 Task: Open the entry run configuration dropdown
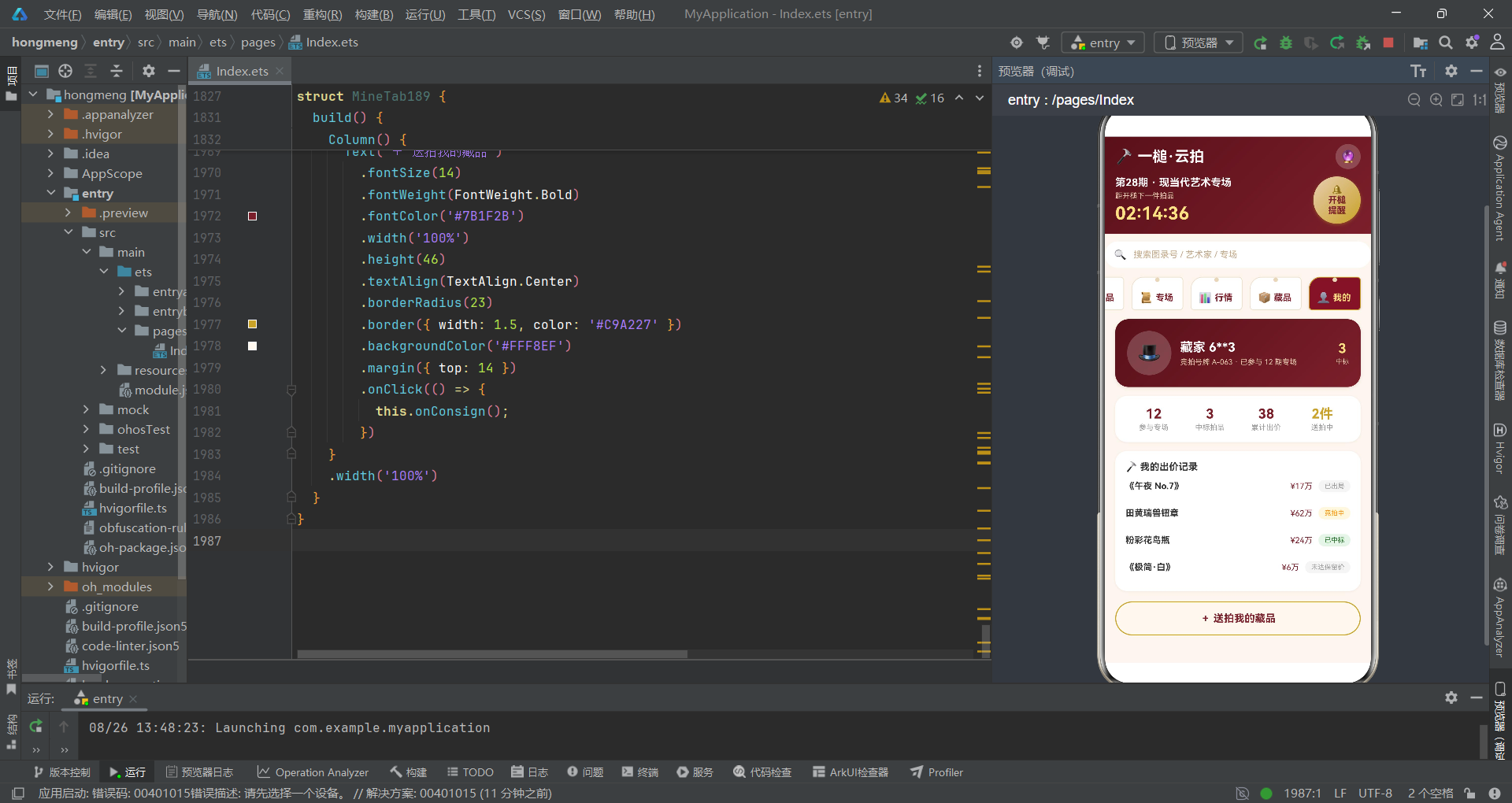click(1103, 43)
